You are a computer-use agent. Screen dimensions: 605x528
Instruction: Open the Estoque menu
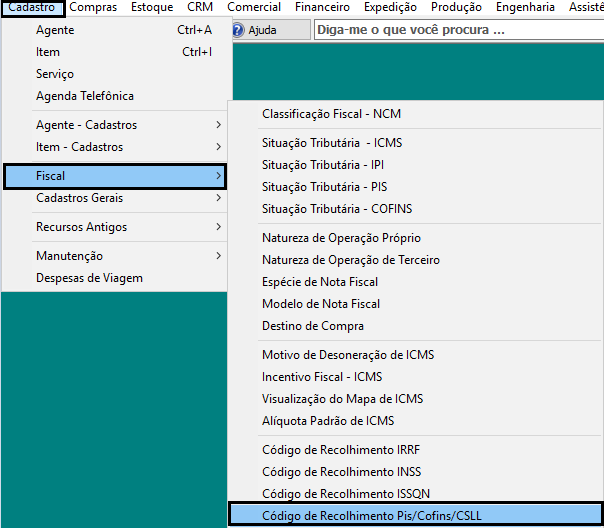(x=152, y=7)
